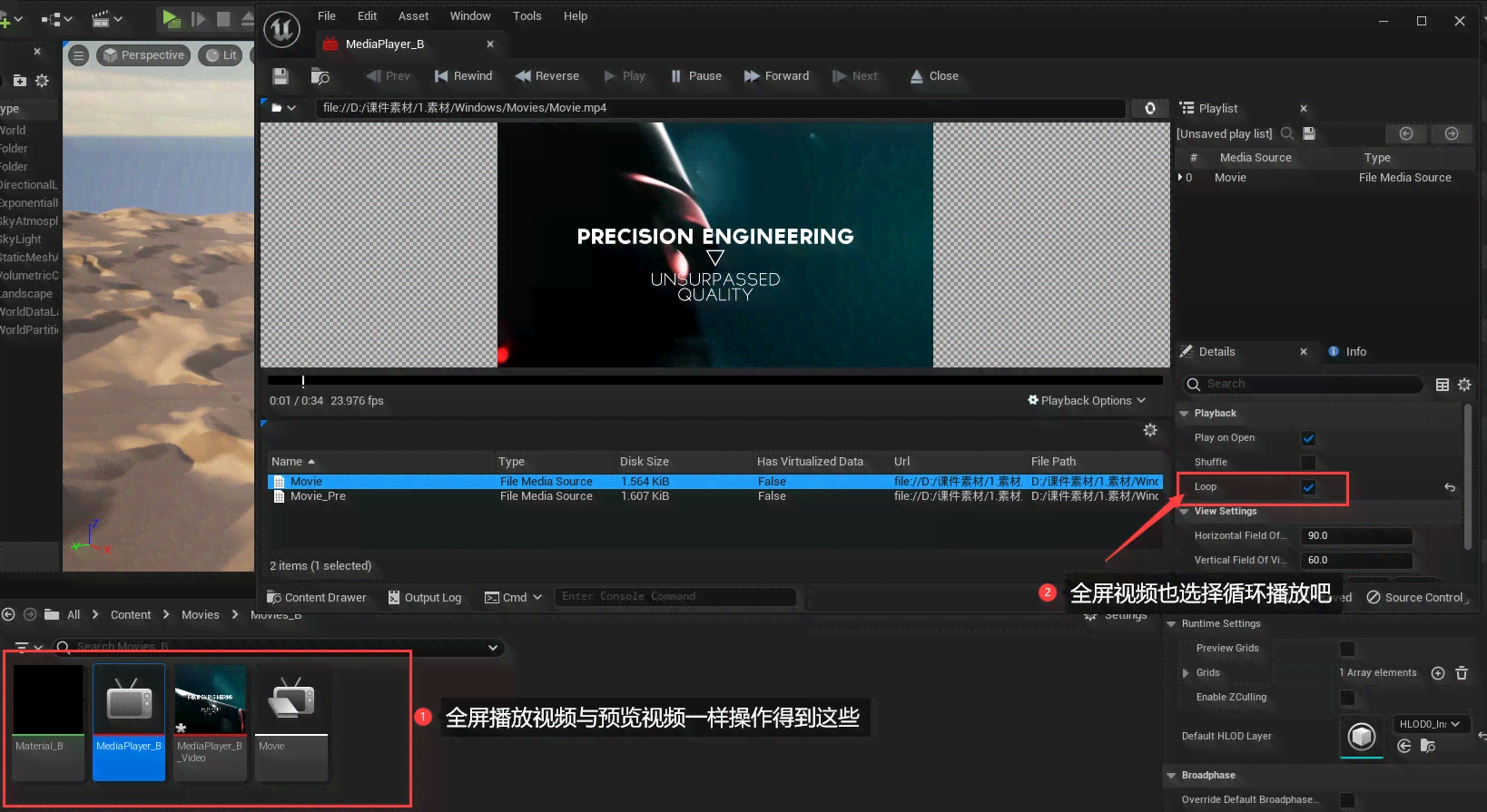
Task: Open Output Log
Action: 425,598
